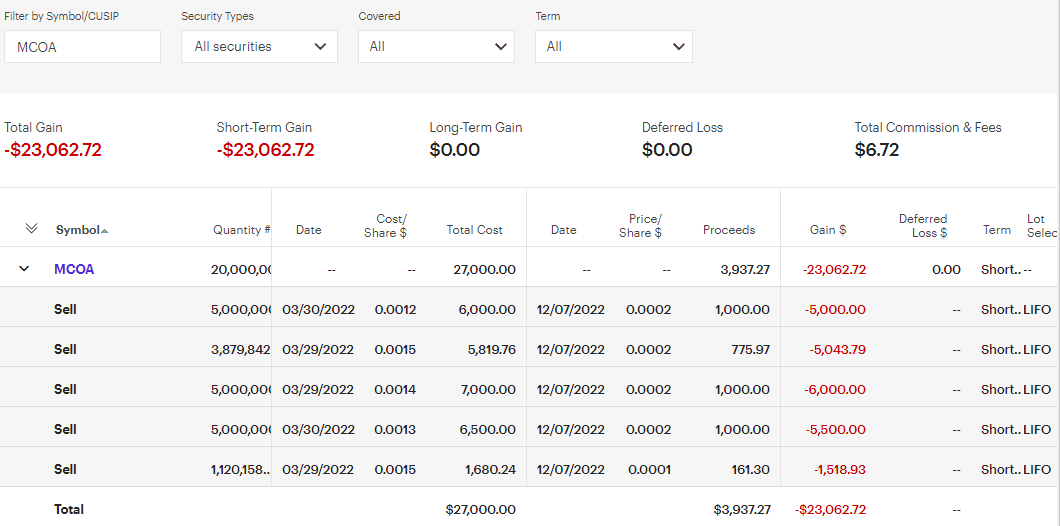Image resolution: width=1060 pixels, height=526 pixels.
Task: Collapse the MCOA row chevron
Action: [x=24, y=268]
